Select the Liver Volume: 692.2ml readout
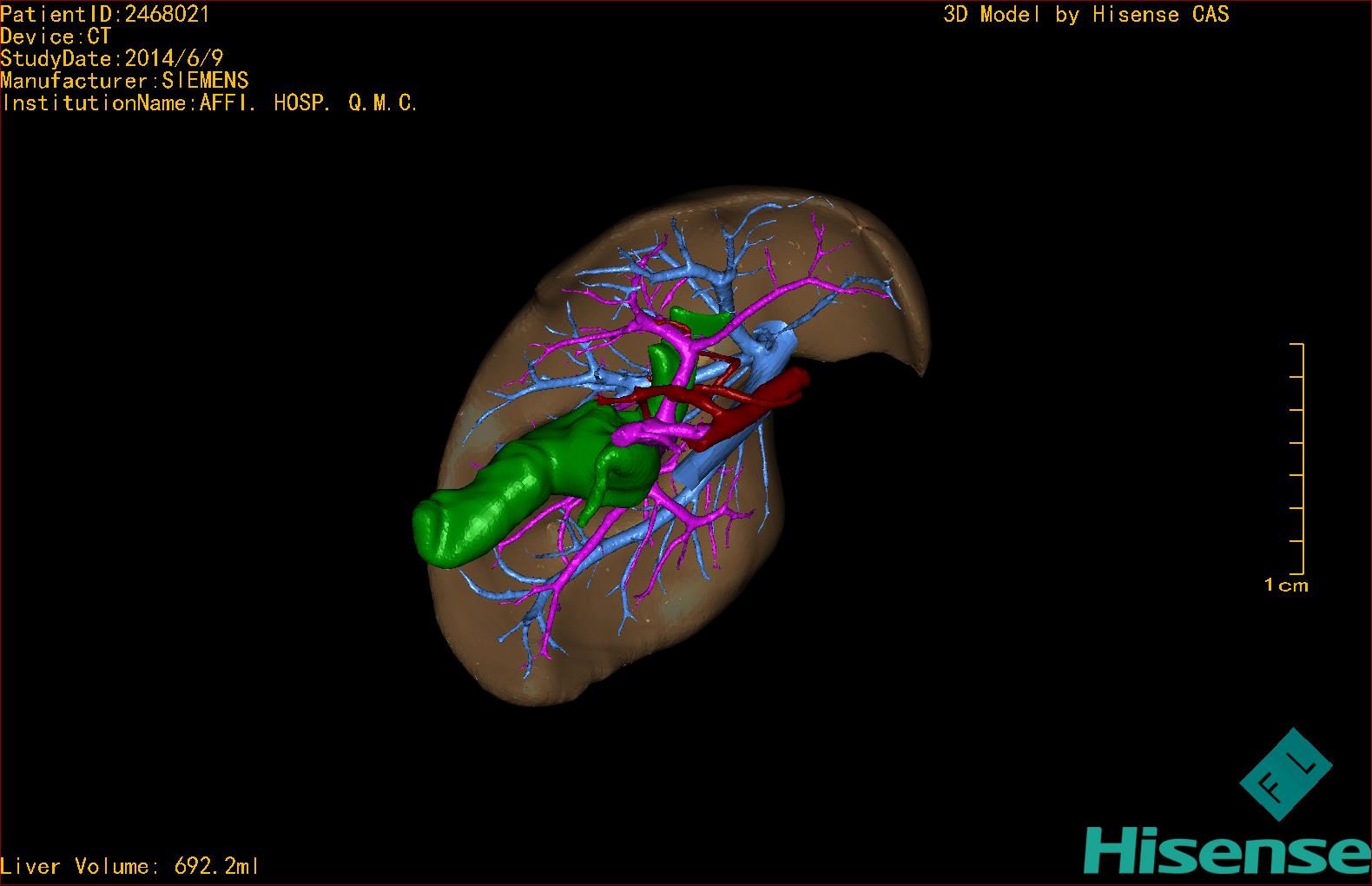Screen dimensions: 1372x886 click(x=129, y=866)
